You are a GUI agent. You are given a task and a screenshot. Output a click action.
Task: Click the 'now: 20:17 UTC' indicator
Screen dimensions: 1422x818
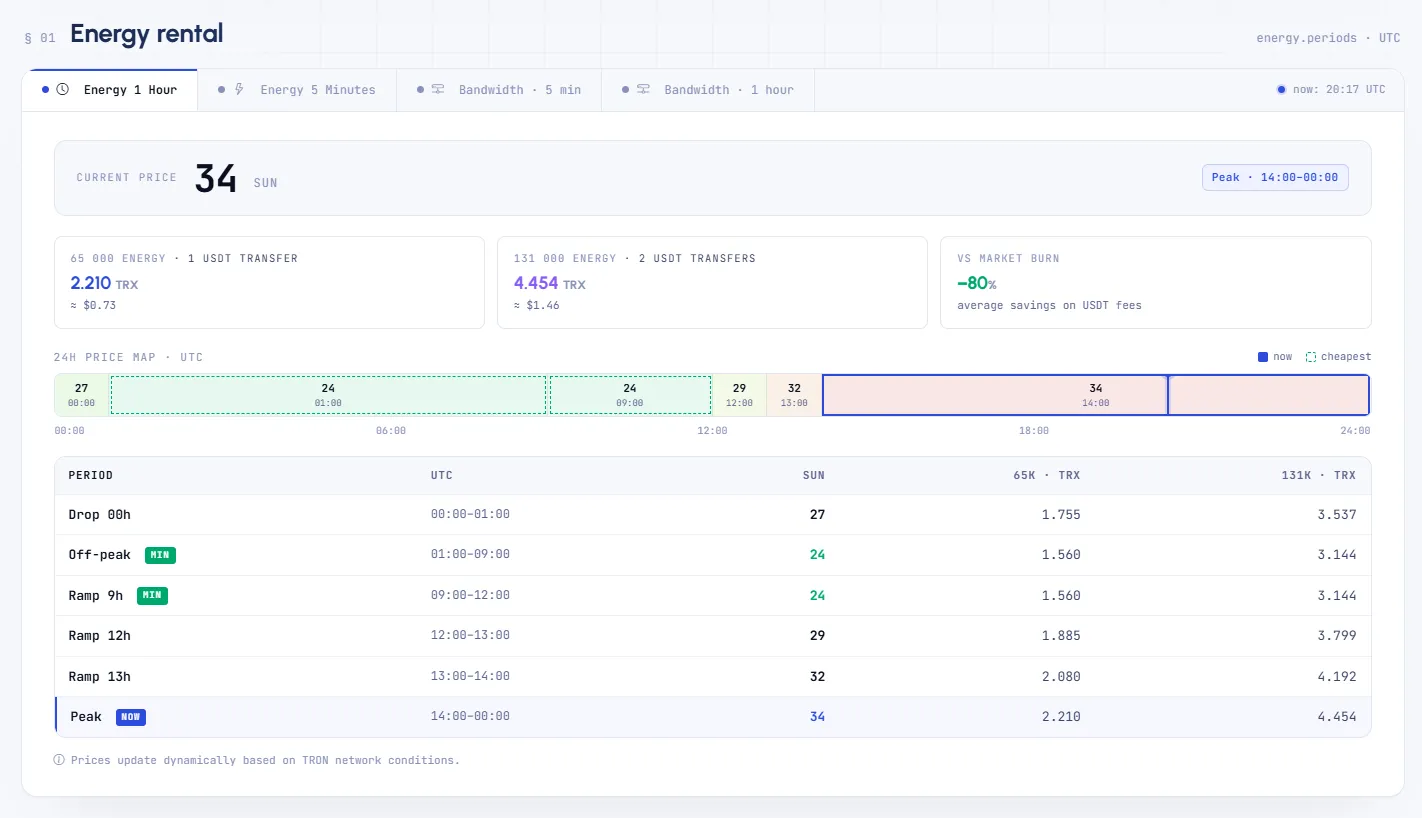pyautogui.click(x=1331, y=90)
